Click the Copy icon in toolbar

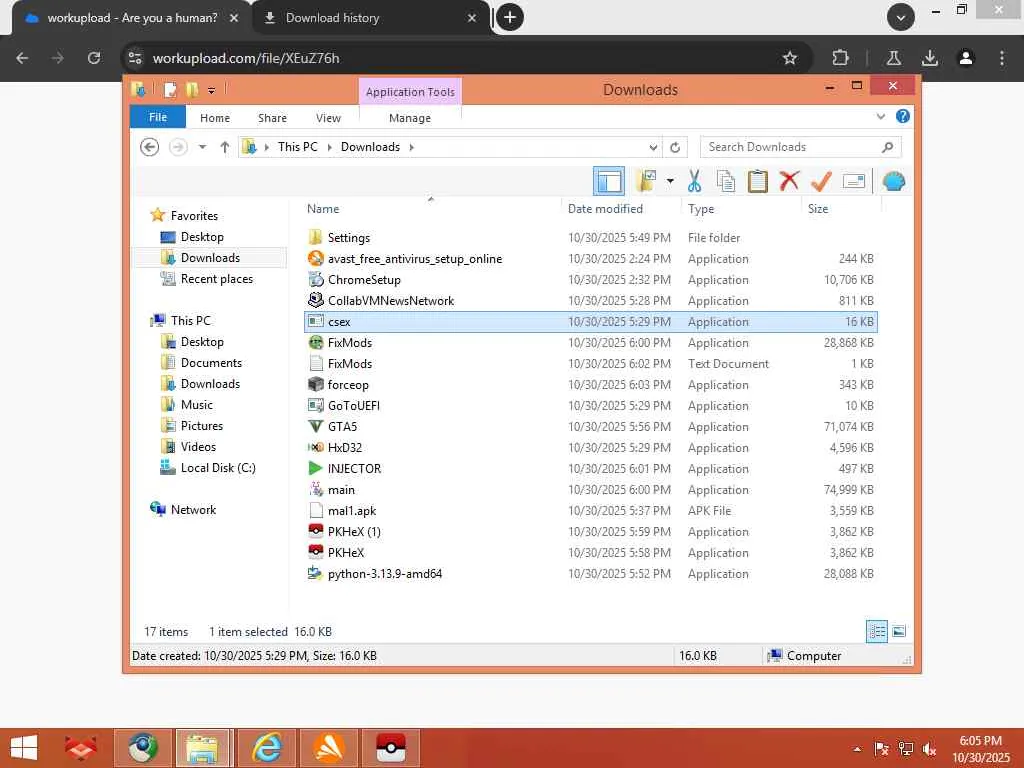click(726, 181)
